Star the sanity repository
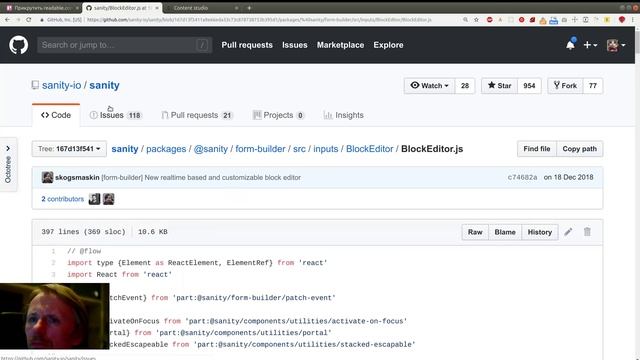Screen dimensions: 640x360 (500, 86)
